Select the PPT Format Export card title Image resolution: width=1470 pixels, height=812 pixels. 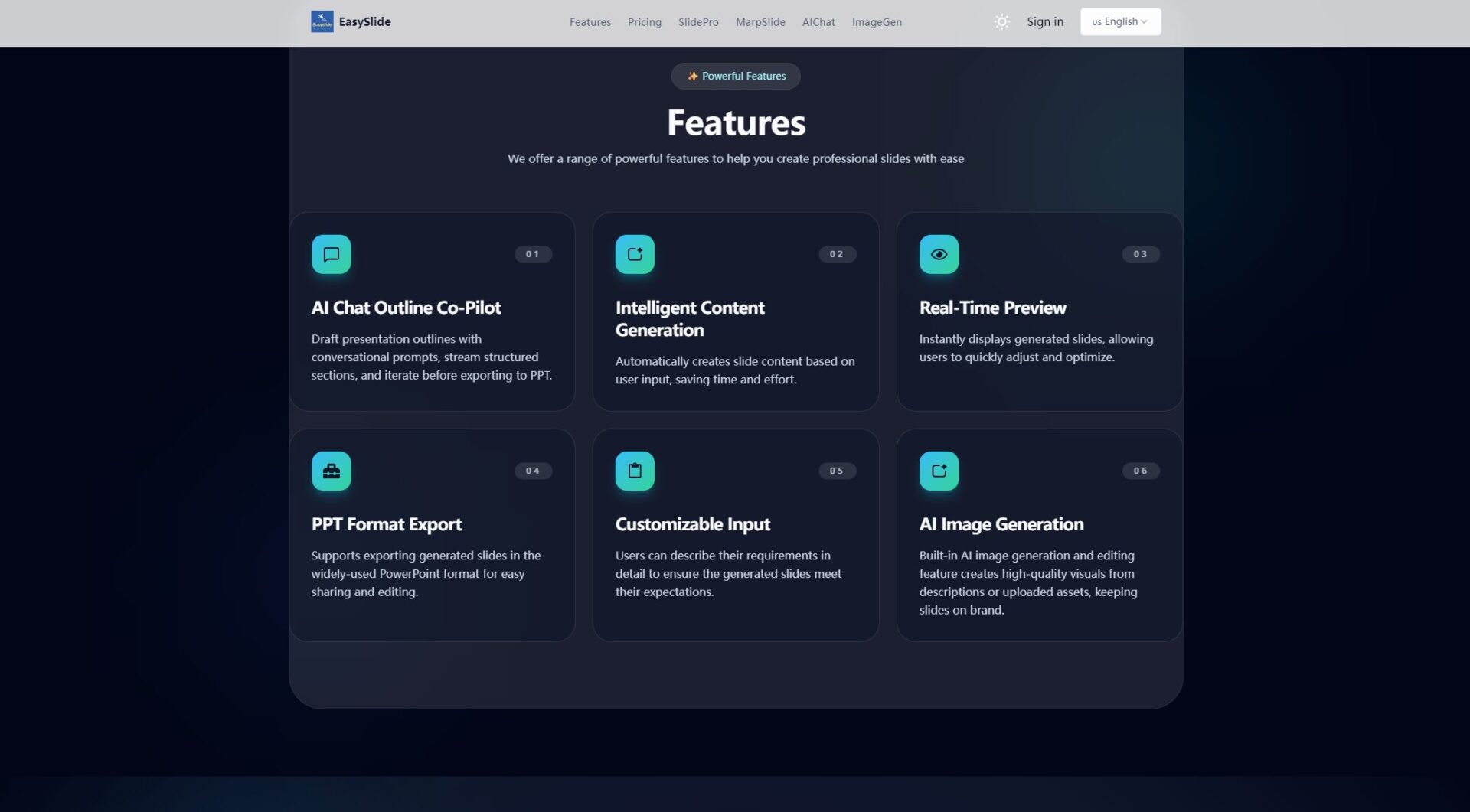click(386, 524)
